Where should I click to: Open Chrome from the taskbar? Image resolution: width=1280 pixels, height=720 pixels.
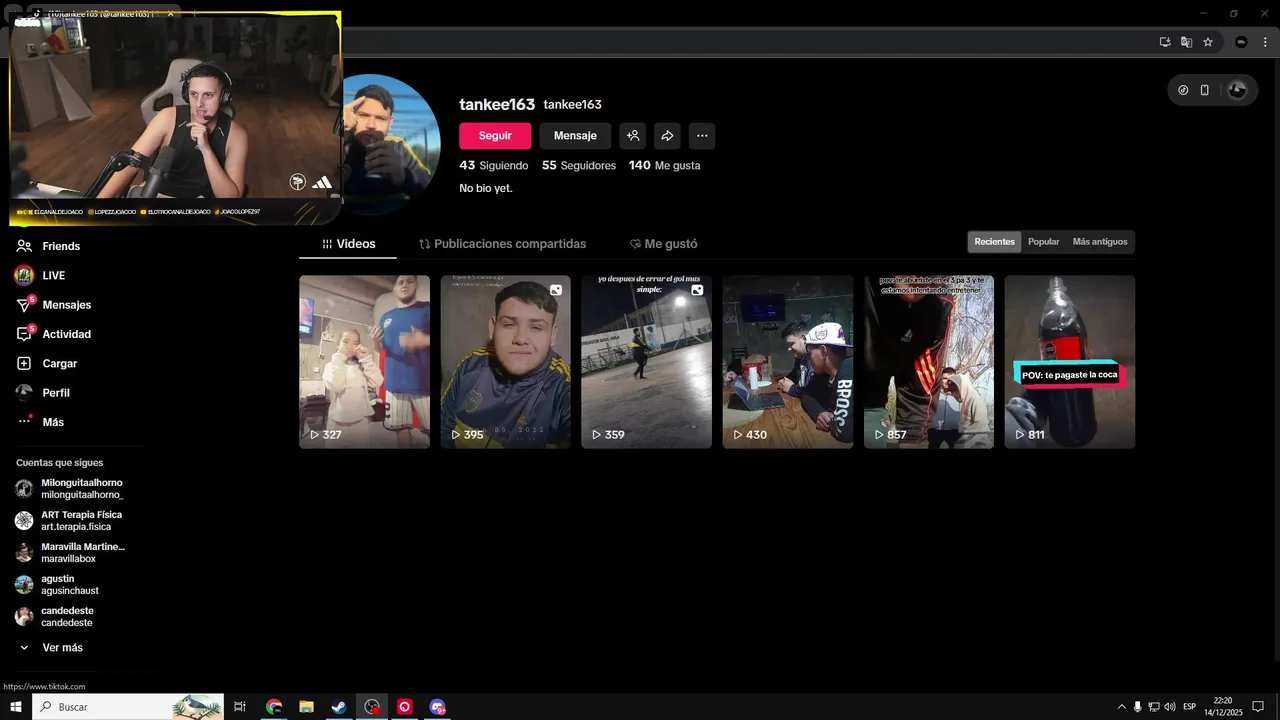pyautogui.click(x=274, y=707)
